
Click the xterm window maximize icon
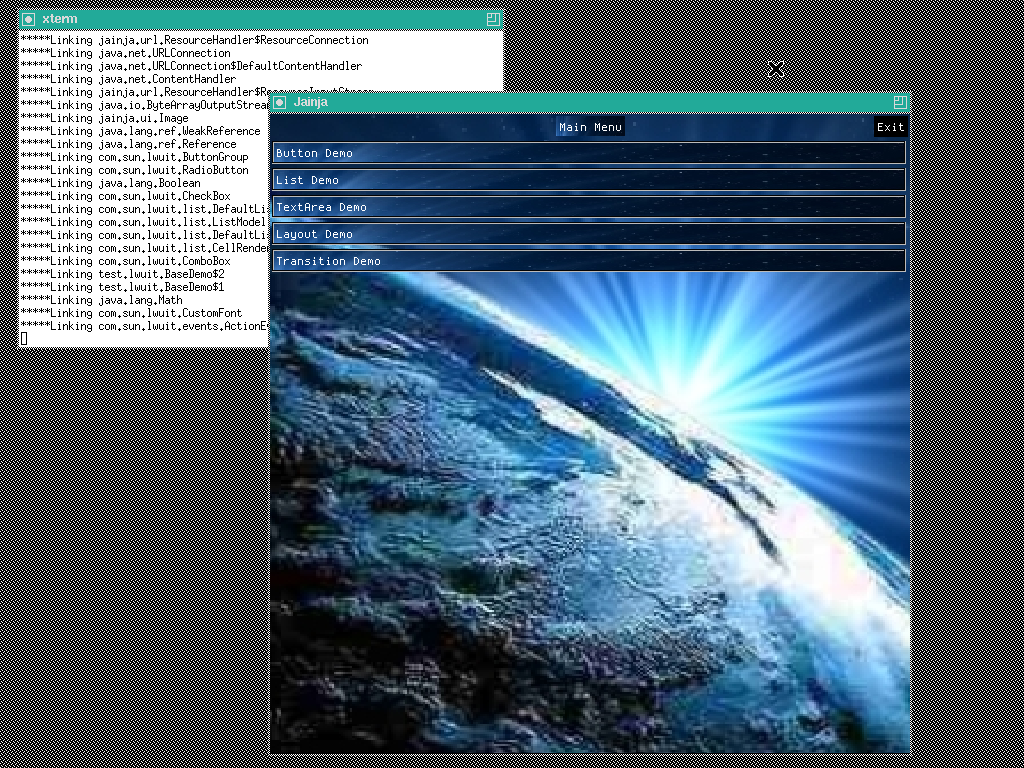pyautogui.click(x=493, y=20)
